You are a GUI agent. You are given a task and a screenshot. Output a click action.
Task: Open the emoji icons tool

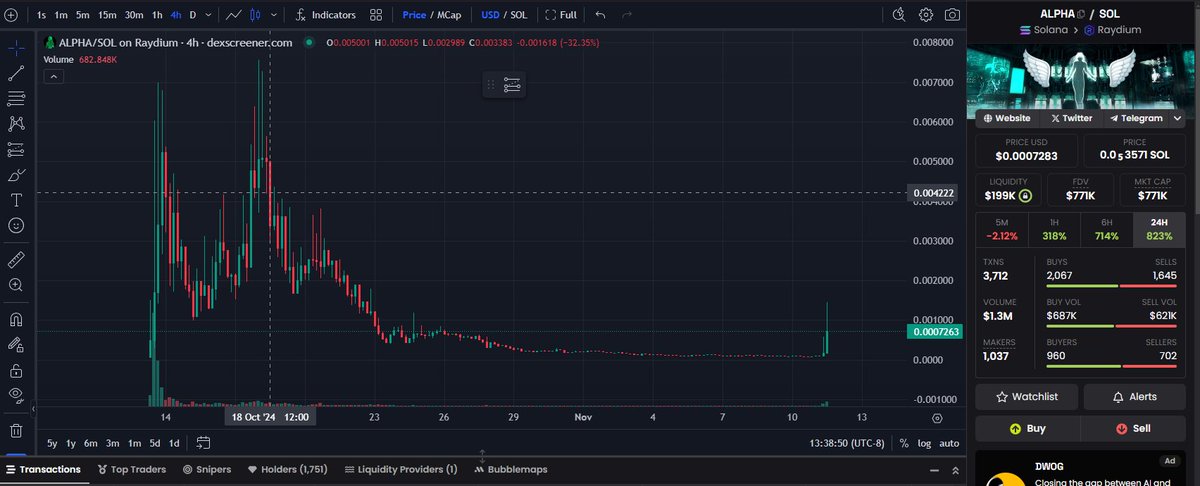[x=16, y=226]
